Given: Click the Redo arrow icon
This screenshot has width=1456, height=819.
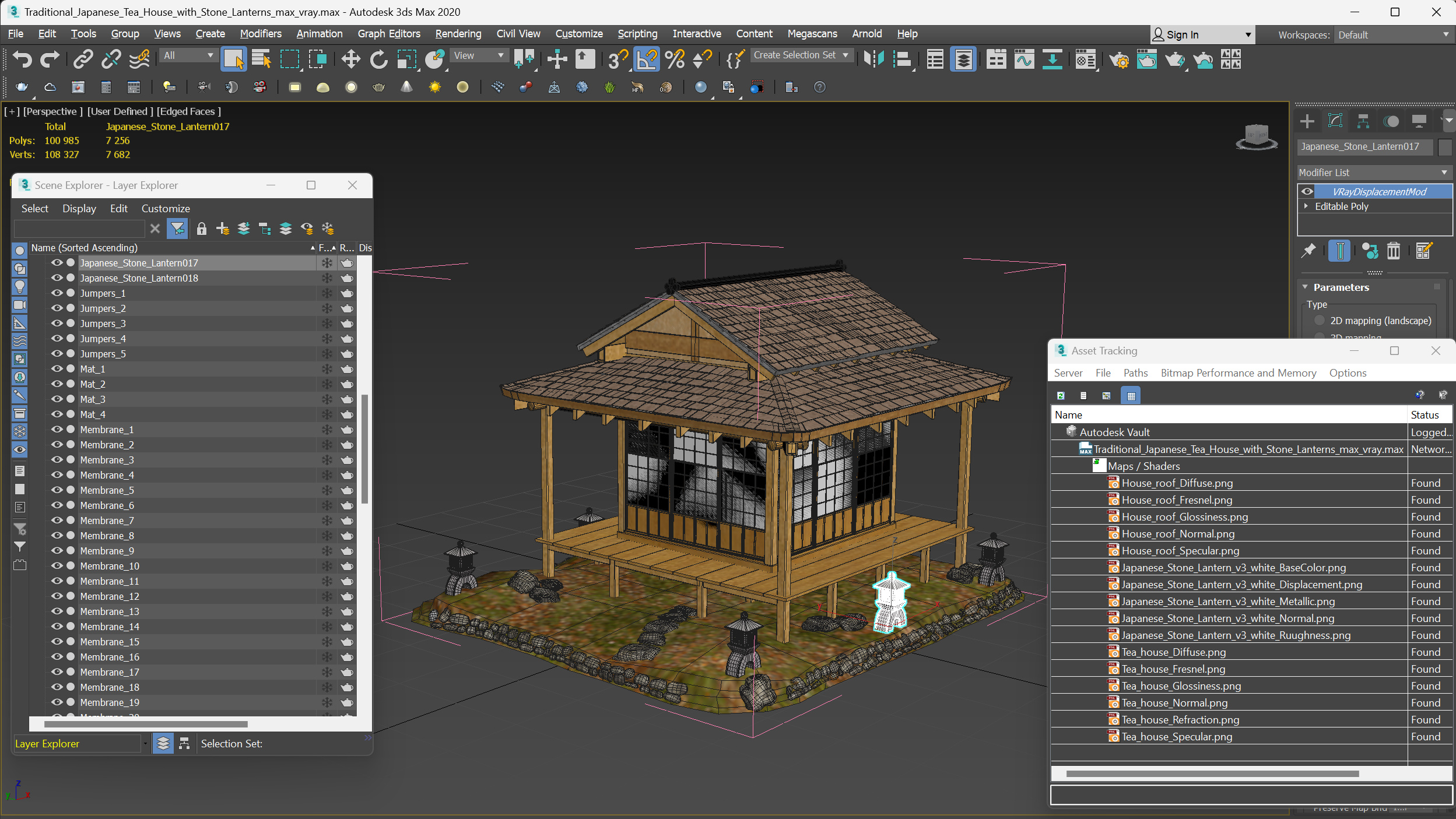Looking at the screenshot, I should (x=50, y=59).
